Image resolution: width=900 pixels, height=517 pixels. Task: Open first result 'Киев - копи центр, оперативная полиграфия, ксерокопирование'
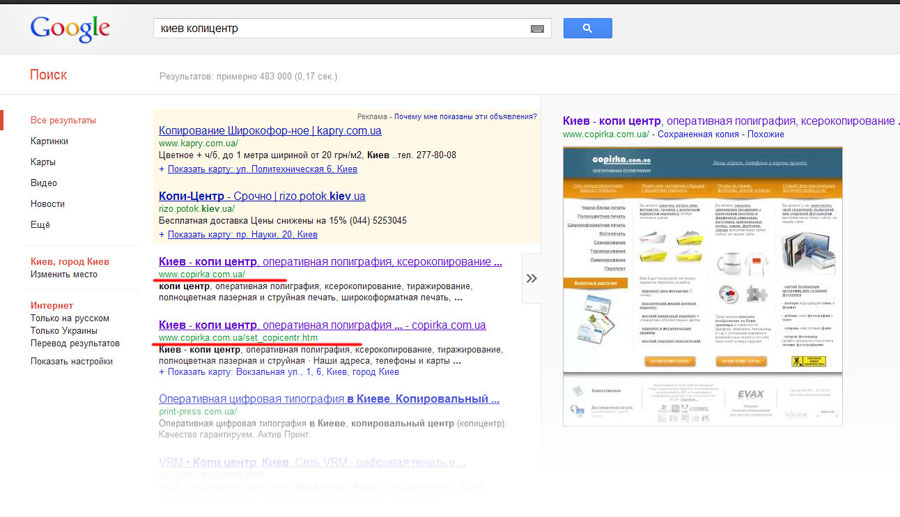pos(330,262)
